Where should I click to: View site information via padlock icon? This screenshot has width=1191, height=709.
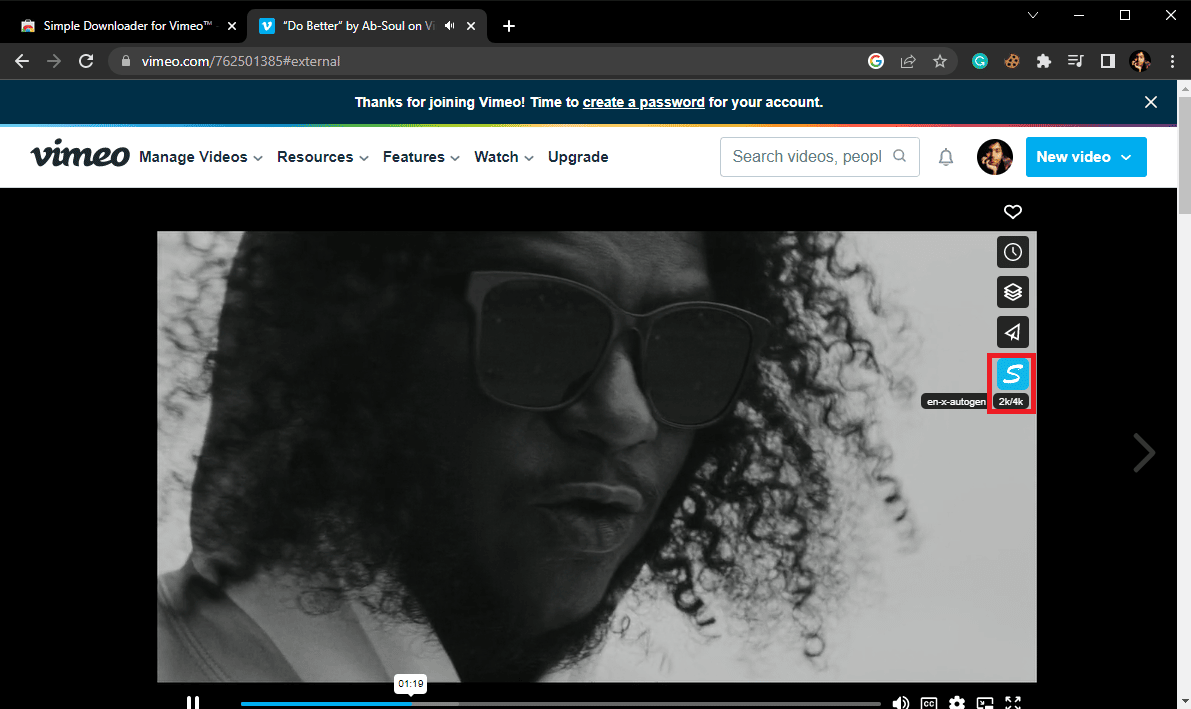[126, 62]
